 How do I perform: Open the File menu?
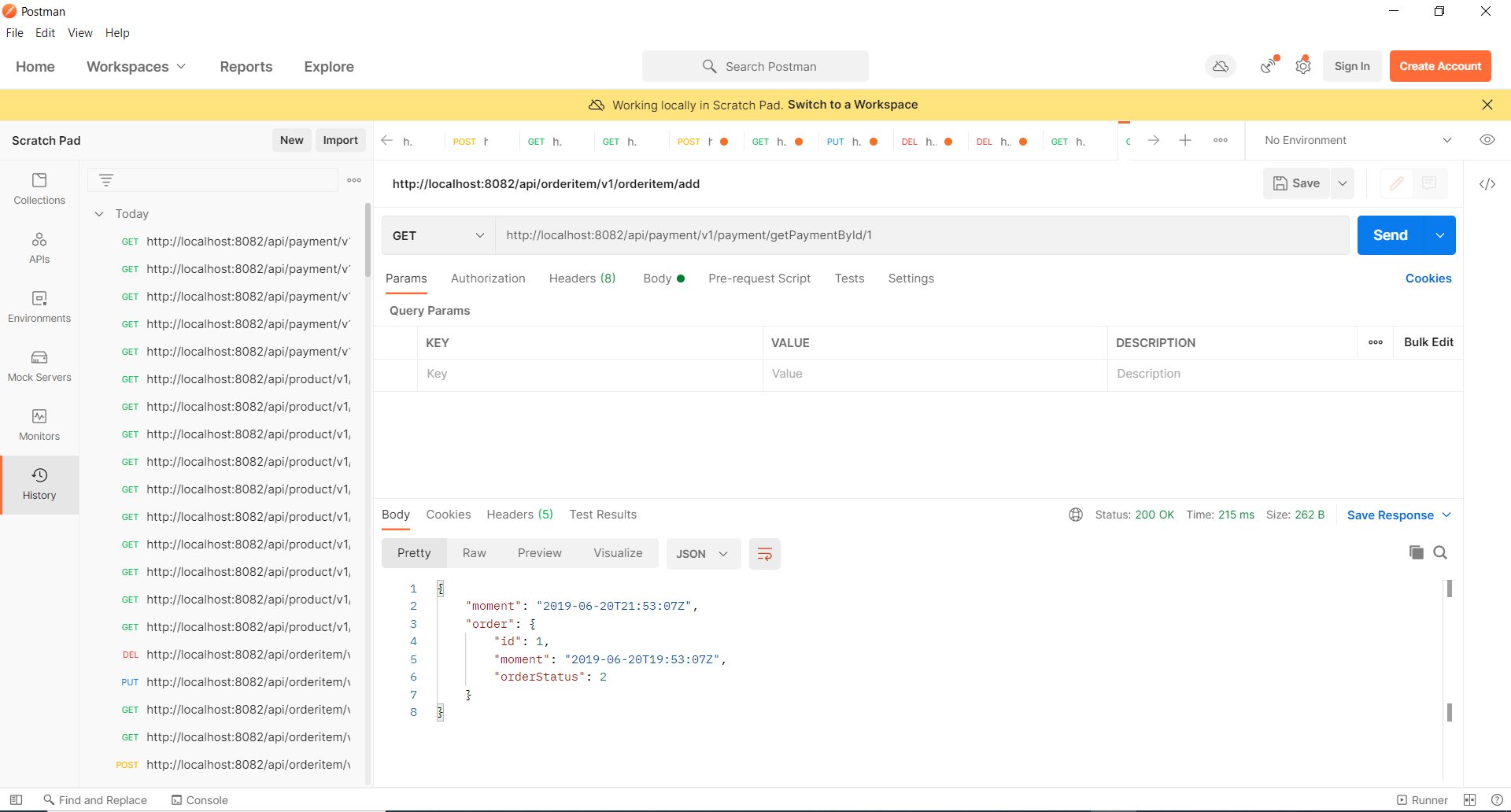click(x=15, y=33)
